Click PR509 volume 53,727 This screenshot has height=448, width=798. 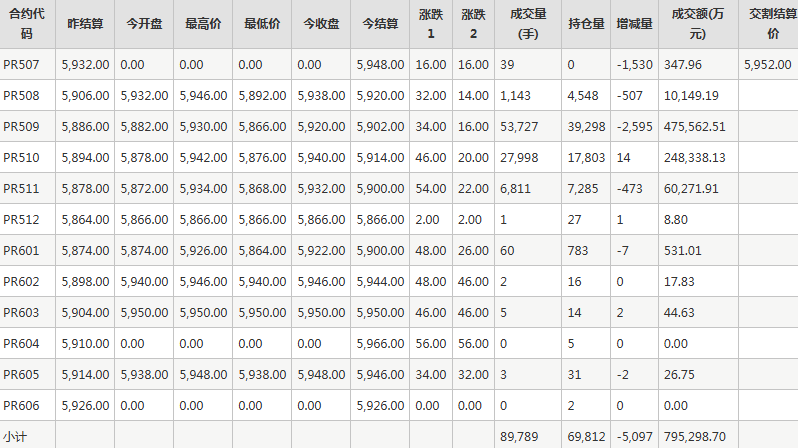519,127
